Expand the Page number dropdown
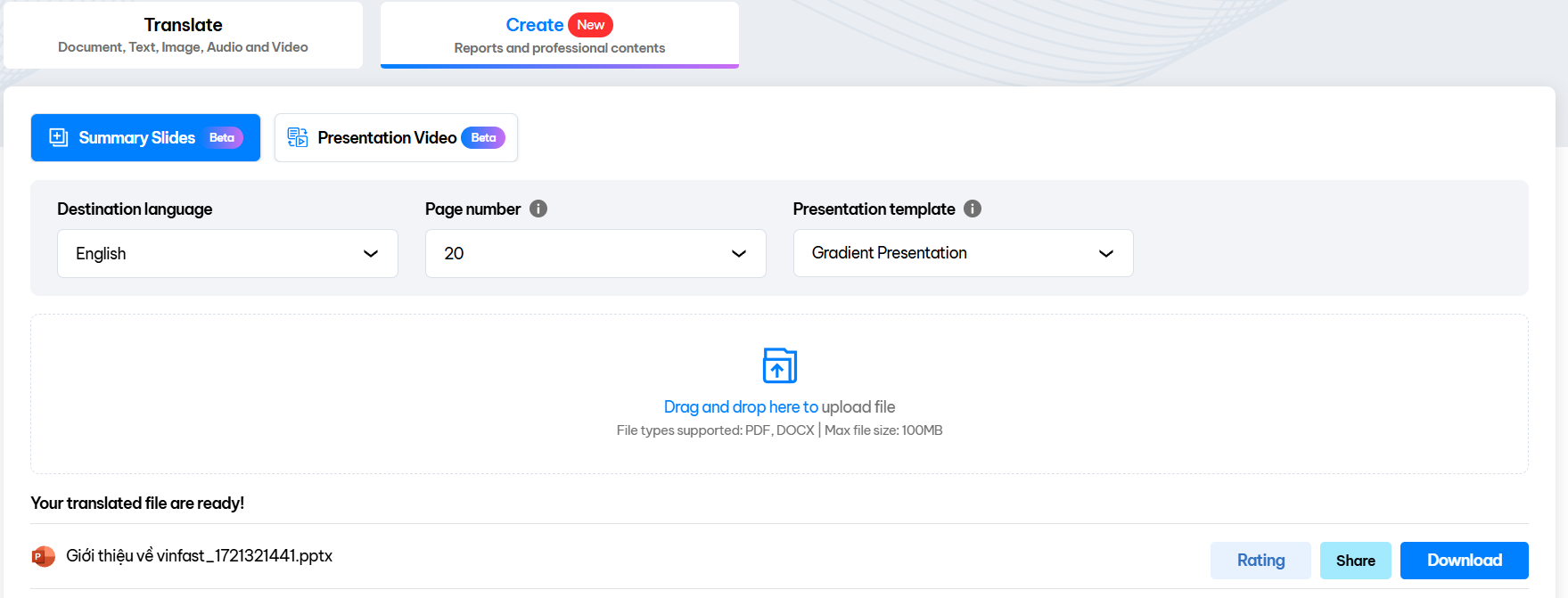1568x598 pixels. tap(595, 254)
